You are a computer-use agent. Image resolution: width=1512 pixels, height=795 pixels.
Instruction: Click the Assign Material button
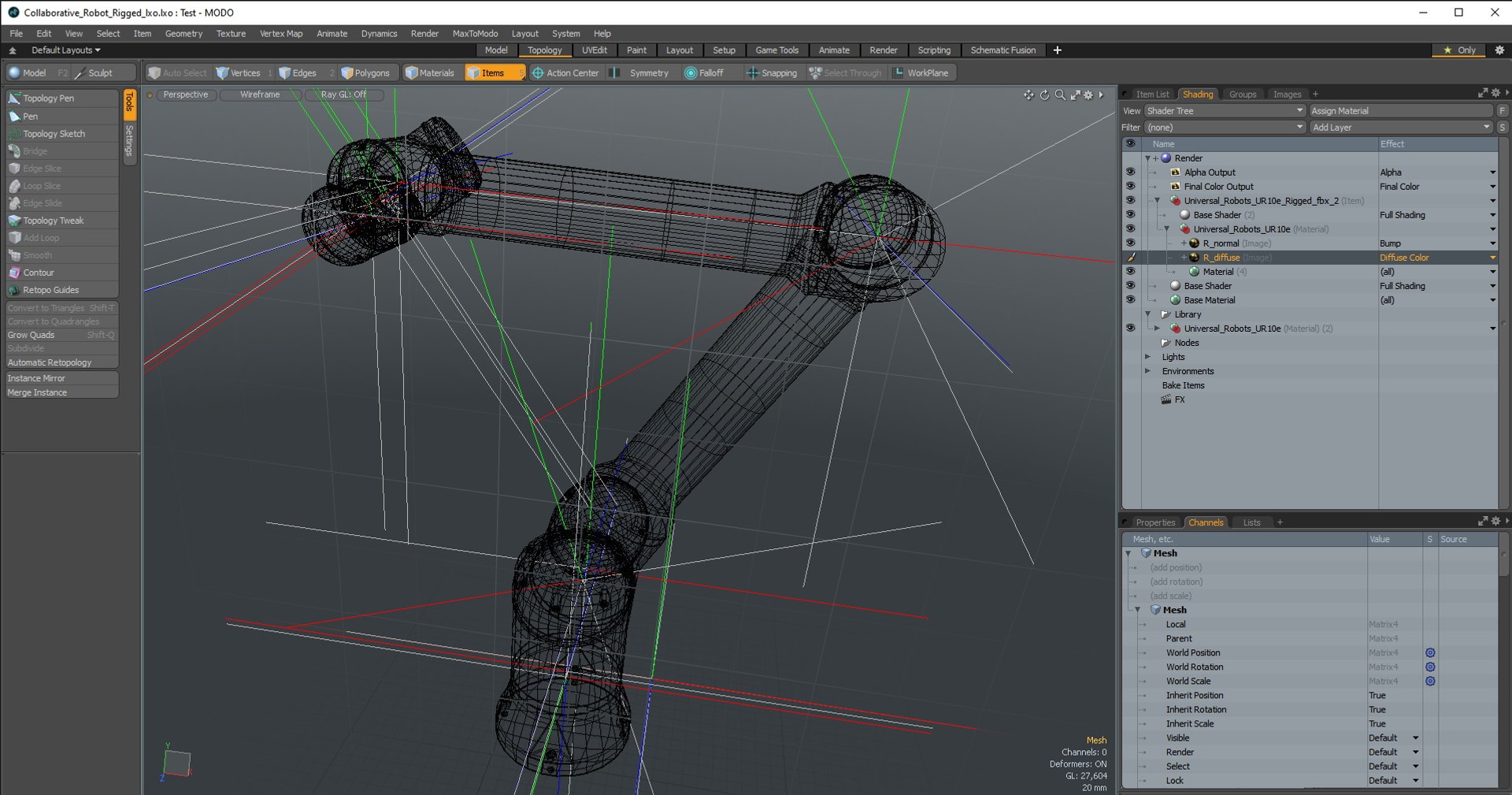1401,111
